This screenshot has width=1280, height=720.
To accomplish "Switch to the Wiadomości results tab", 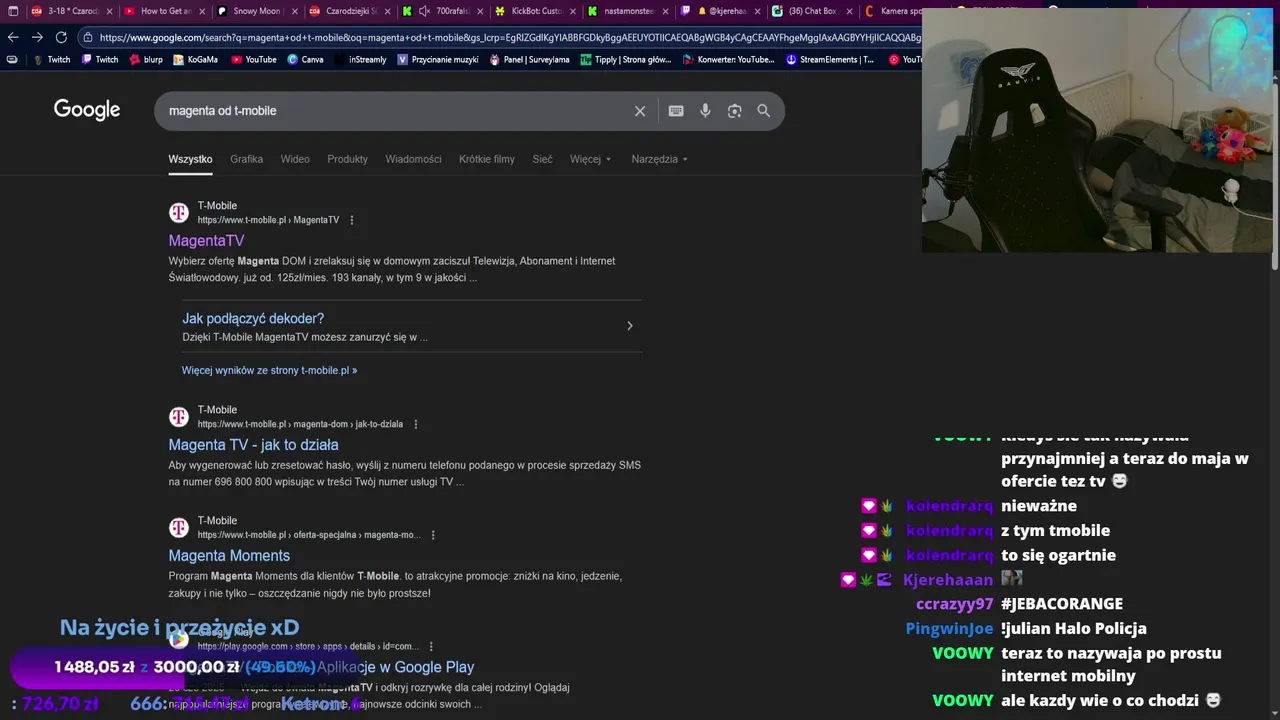I will tap(413, 159).
